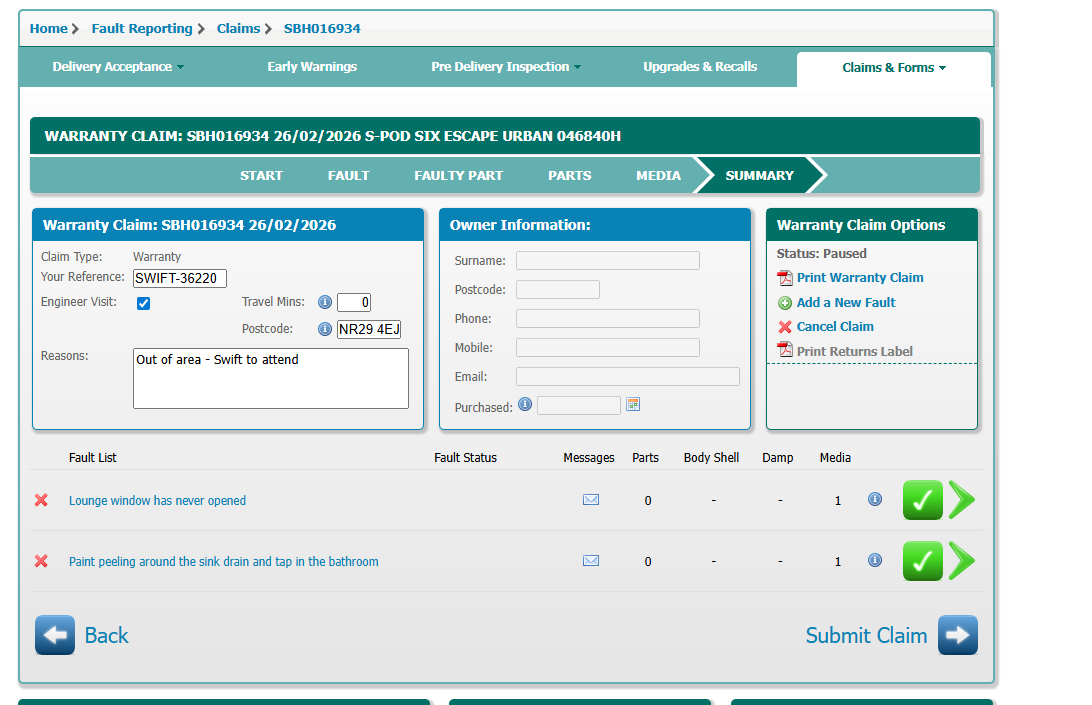The width and height of the screenshot is (1092, 705).
Task: Switch to the FAULTY PART step
Action: [458, 175]
